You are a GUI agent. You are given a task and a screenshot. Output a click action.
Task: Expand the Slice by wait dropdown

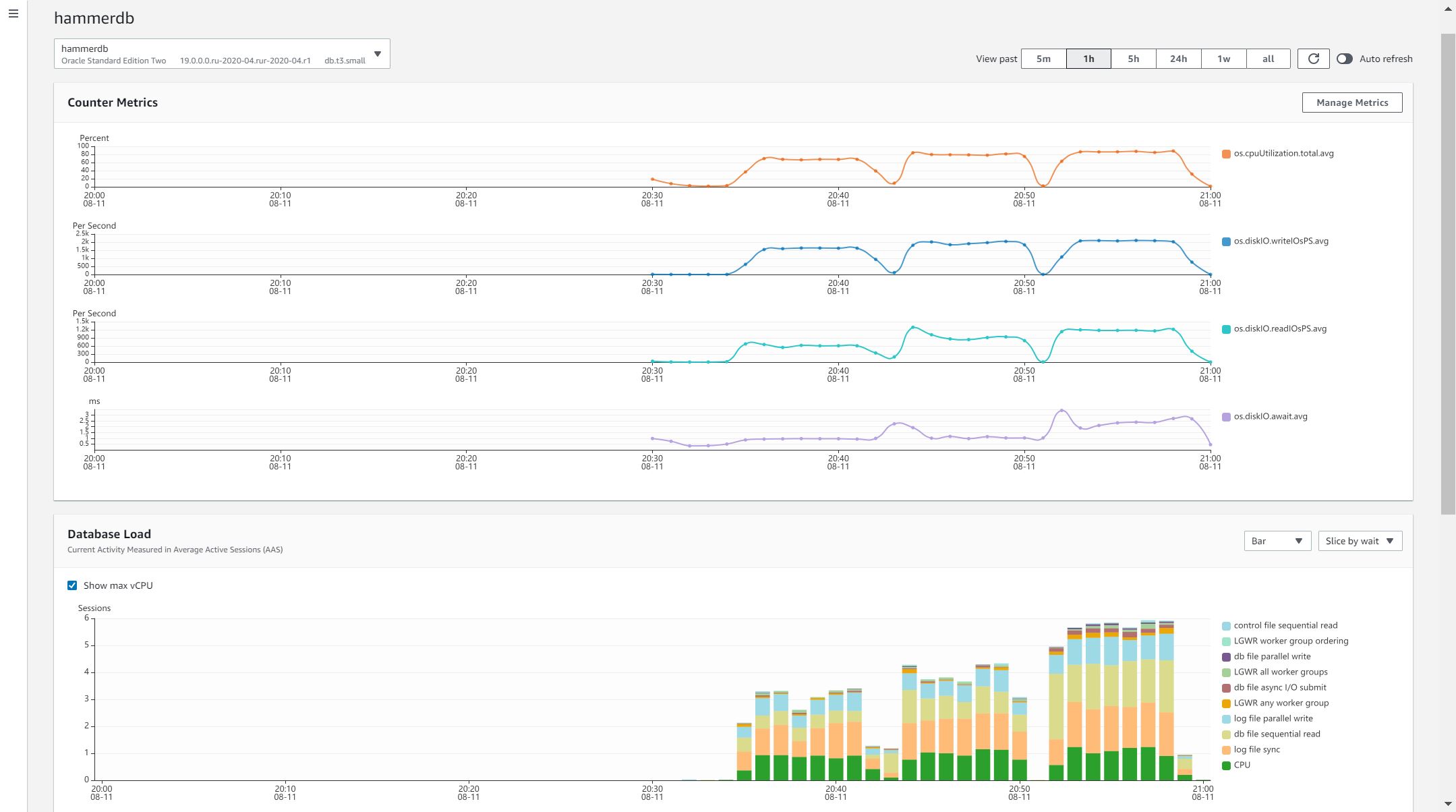[1360, 541]
